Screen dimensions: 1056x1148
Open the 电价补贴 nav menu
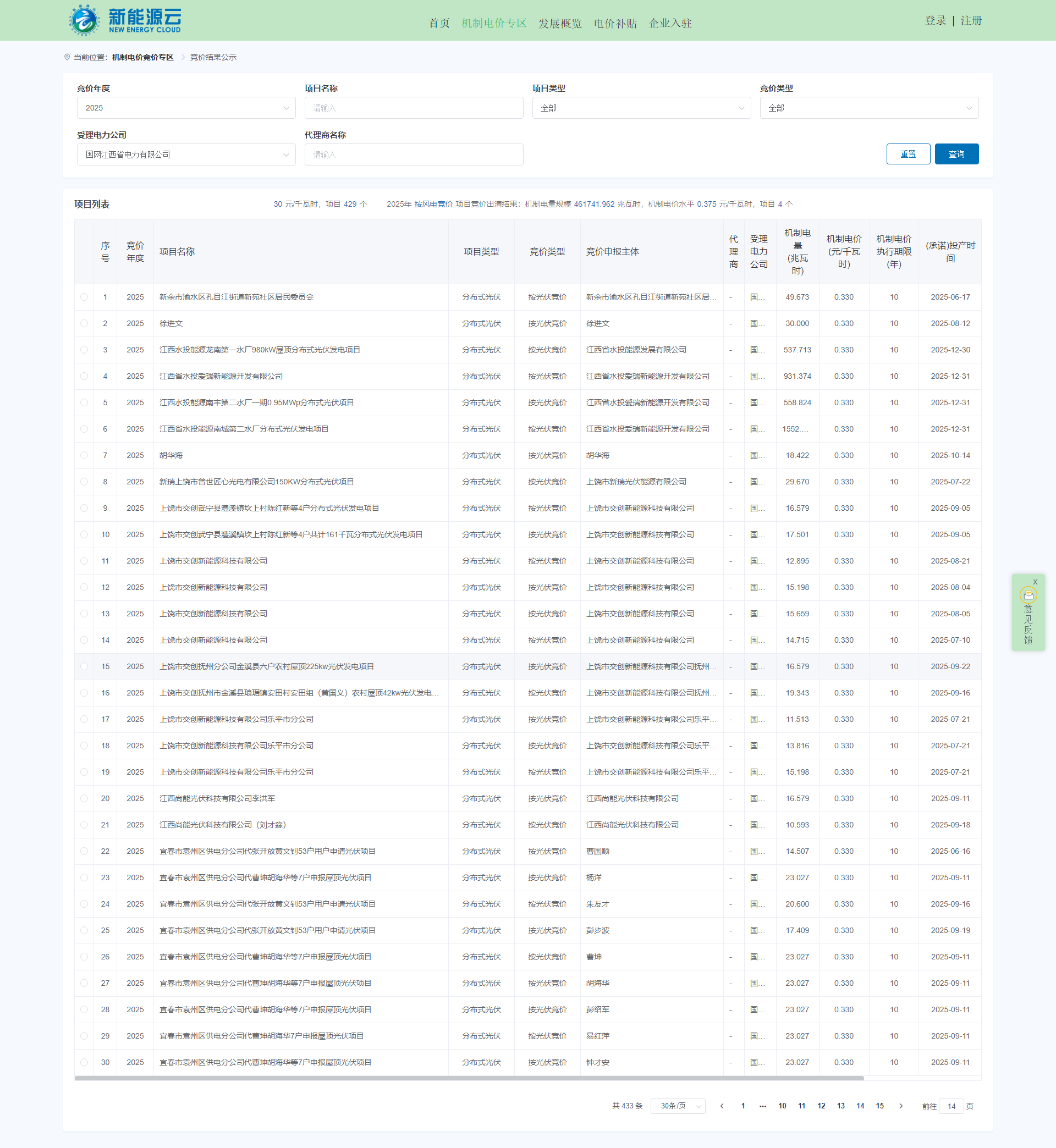point(615,24)
